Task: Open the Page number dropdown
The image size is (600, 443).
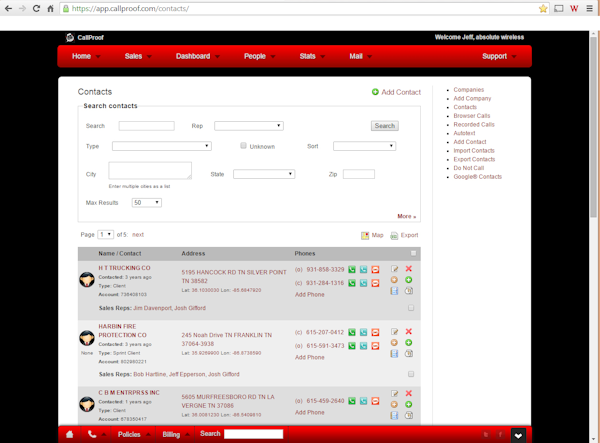Action: (106, 235)
